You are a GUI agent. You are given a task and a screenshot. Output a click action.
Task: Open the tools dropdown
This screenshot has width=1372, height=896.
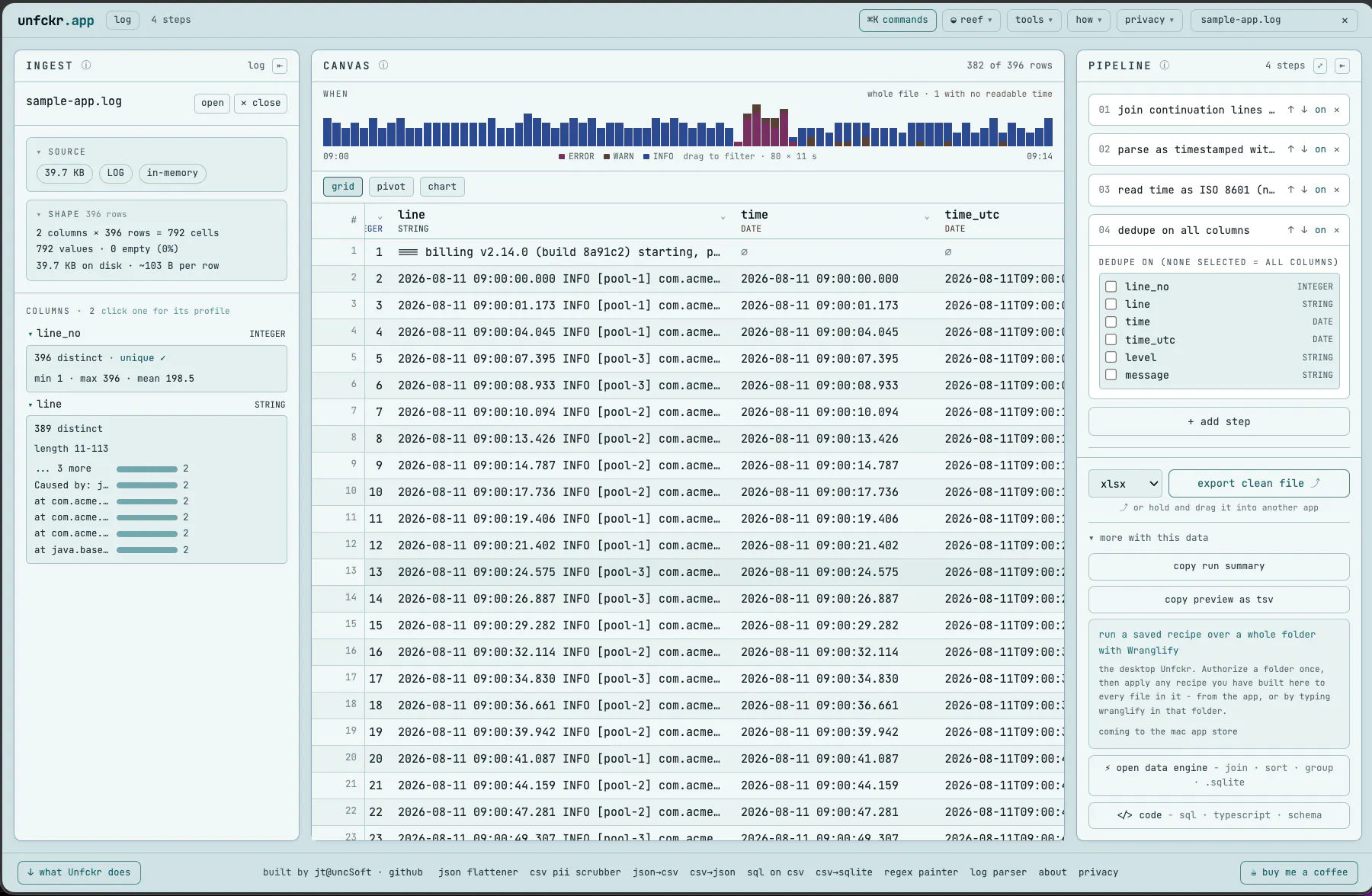tap(1034, 21)
